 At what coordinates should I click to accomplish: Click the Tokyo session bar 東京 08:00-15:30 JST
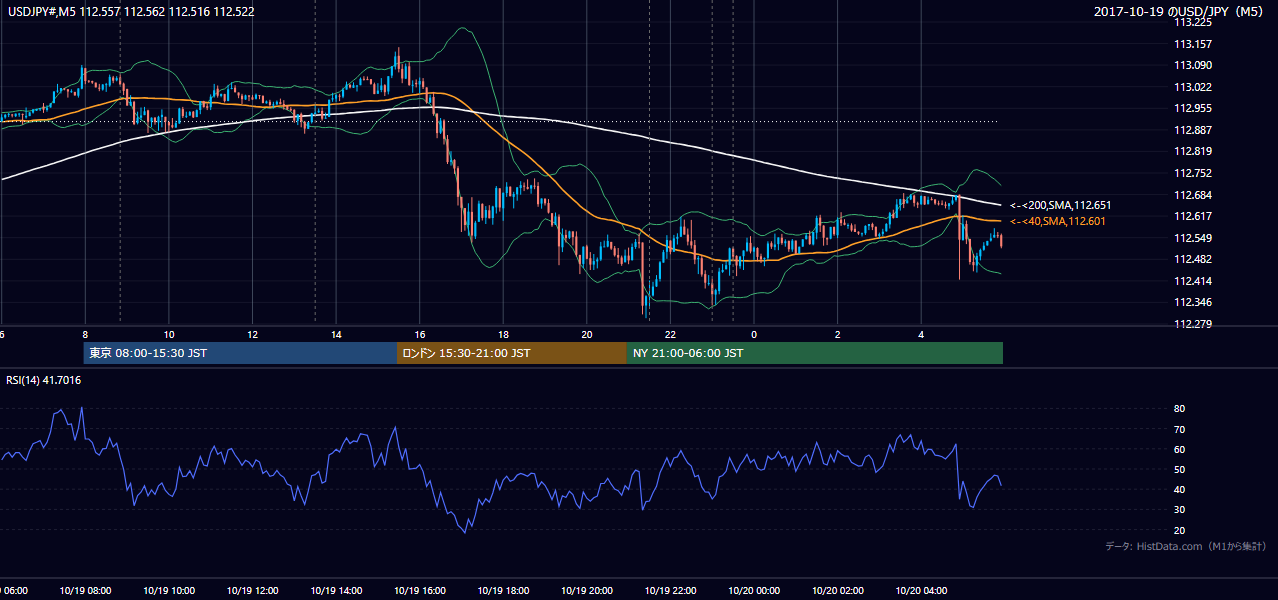(240, 353)
